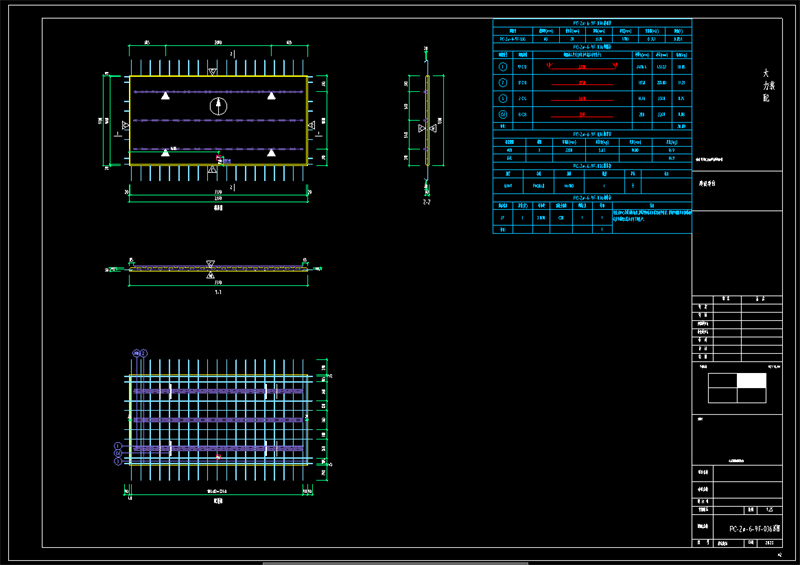Select the hooked red rebar shape in table row 1
Image resolution: width=800 pixels, height=565 pixels.
pos(582,66)
